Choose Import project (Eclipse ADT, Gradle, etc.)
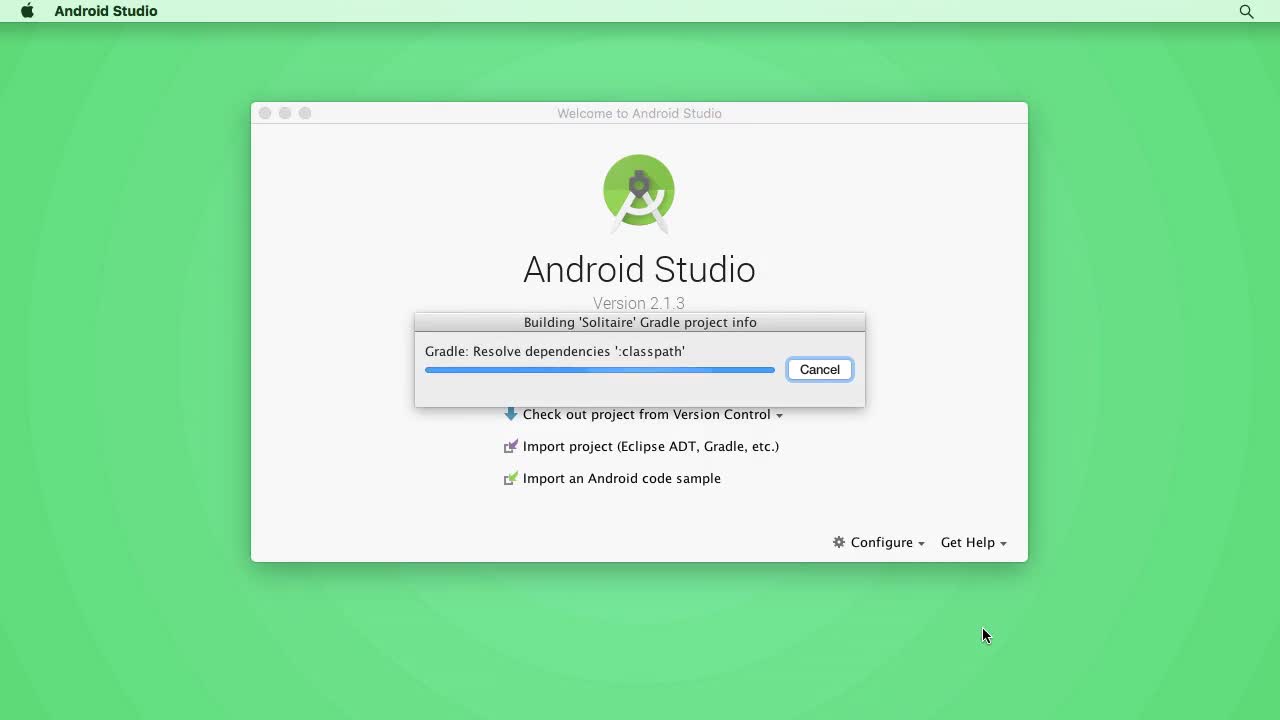The width and height of the screenshot is (1280, 720). (x=651, y=446)
